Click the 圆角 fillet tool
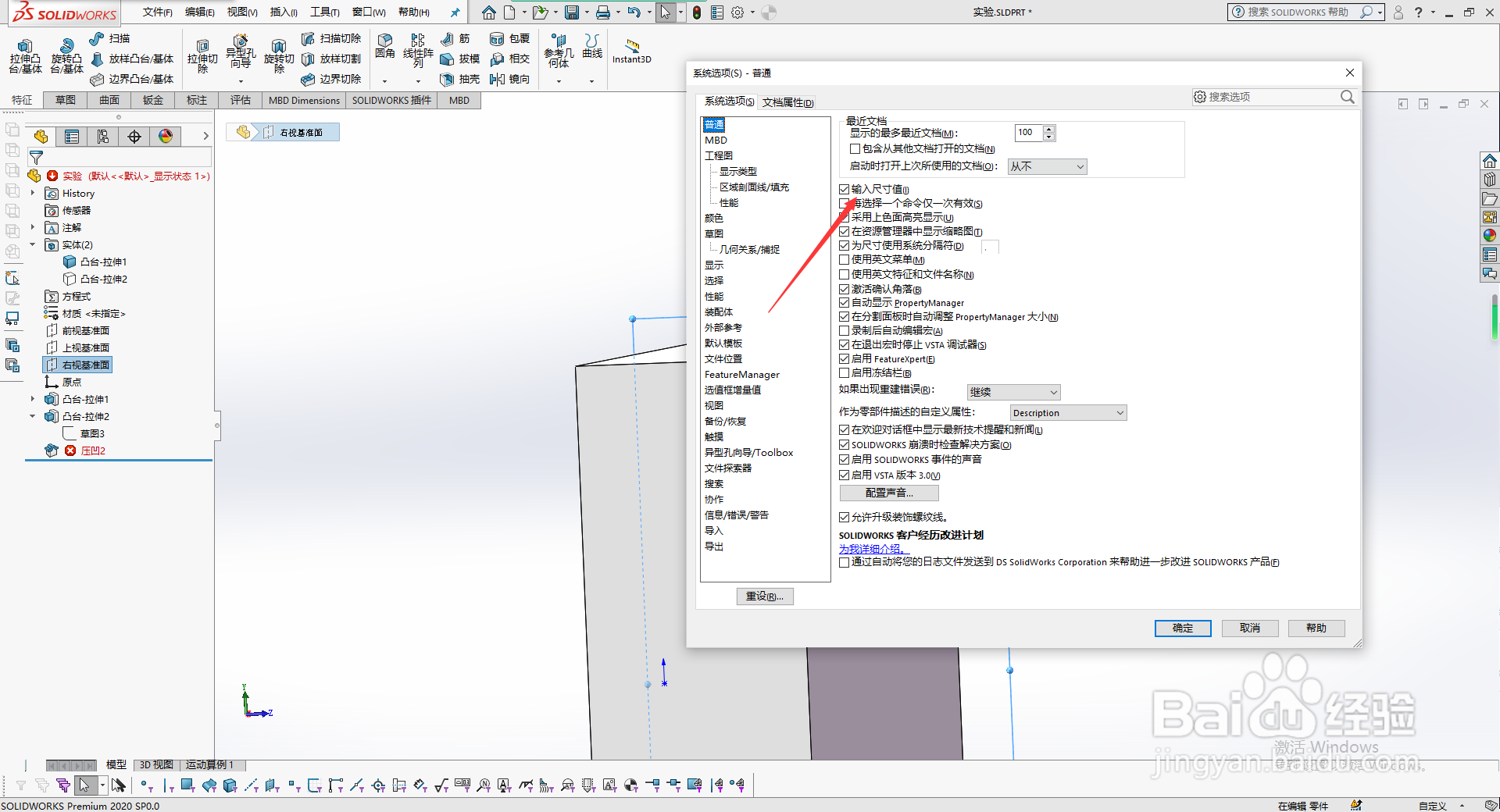Screen dimensions: 1500x812 384,47
